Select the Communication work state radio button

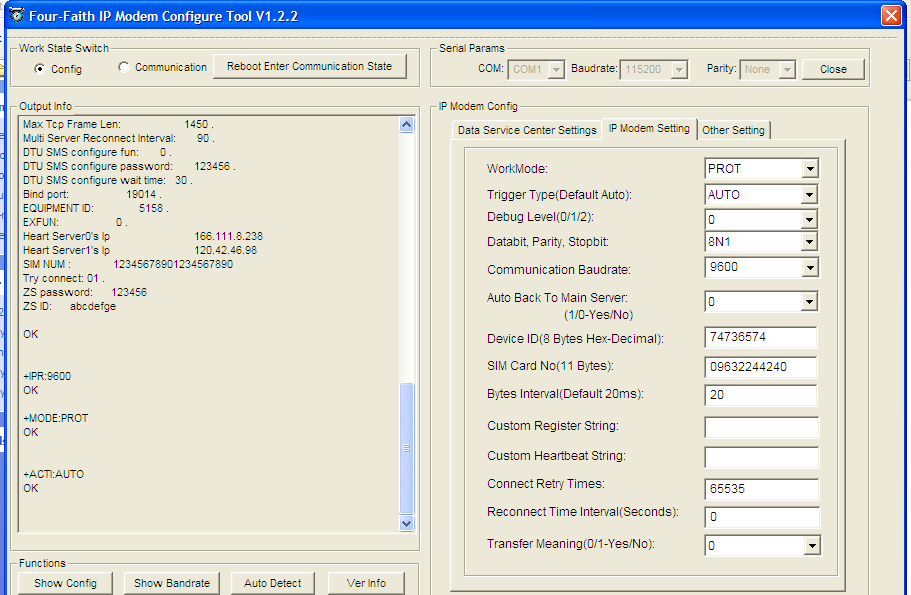point(123,67)
